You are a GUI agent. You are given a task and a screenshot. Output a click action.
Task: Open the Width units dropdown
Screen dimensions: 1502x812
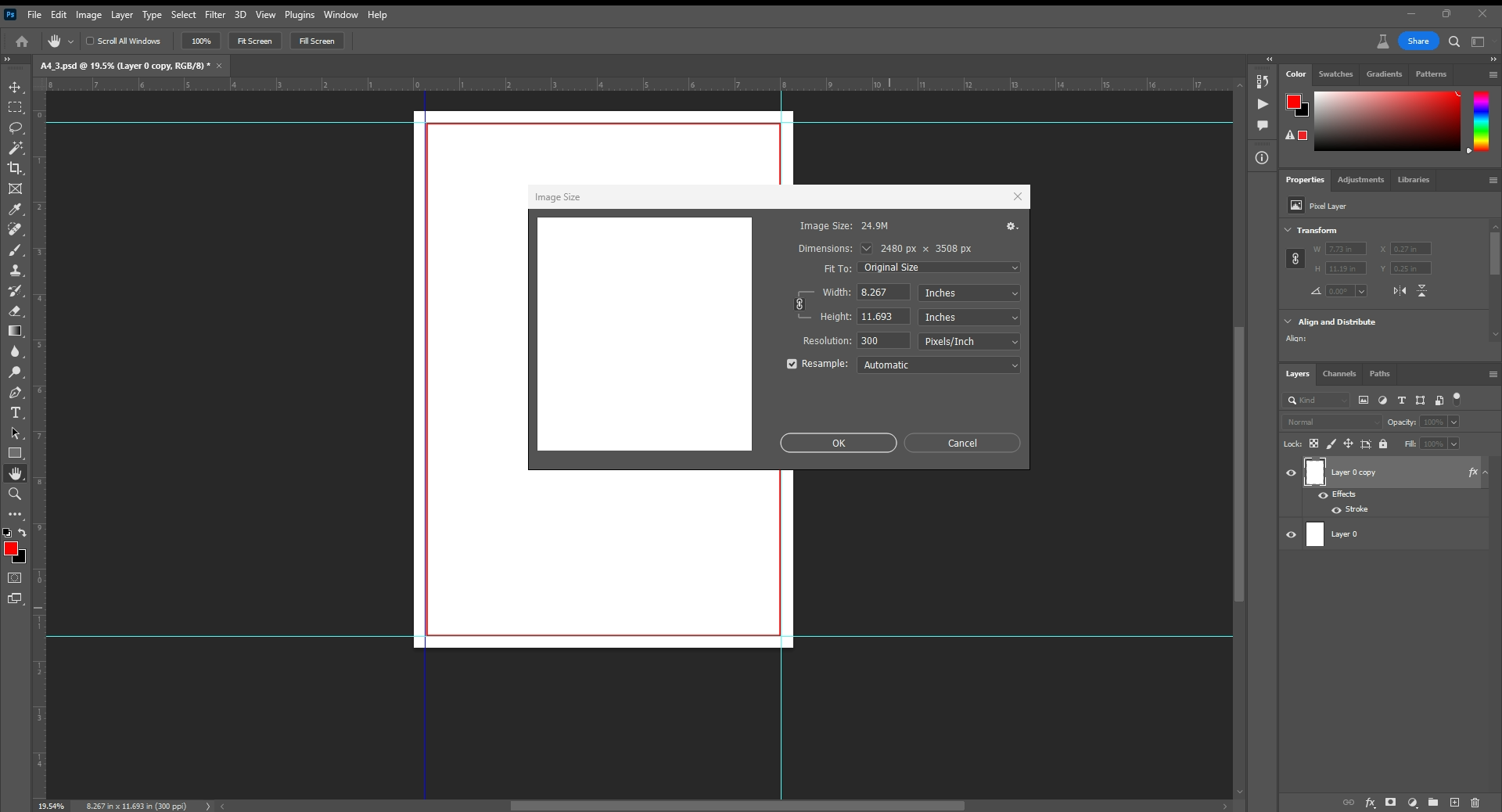tap(970, 293)
